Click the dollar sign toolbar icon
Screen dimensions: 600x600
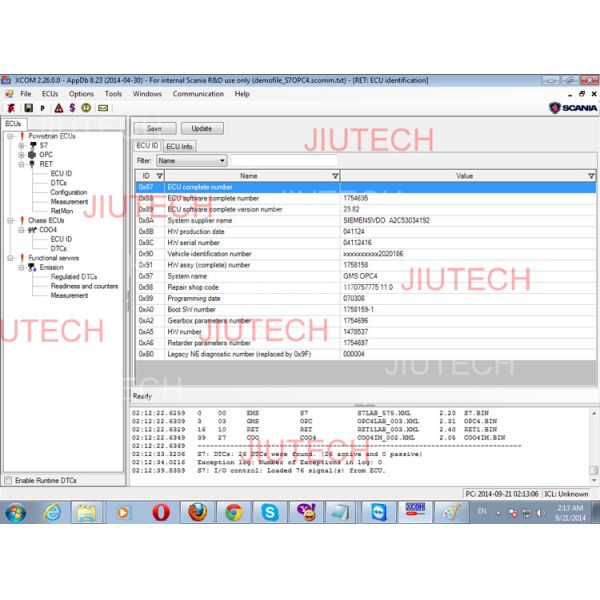click(72, 107)
